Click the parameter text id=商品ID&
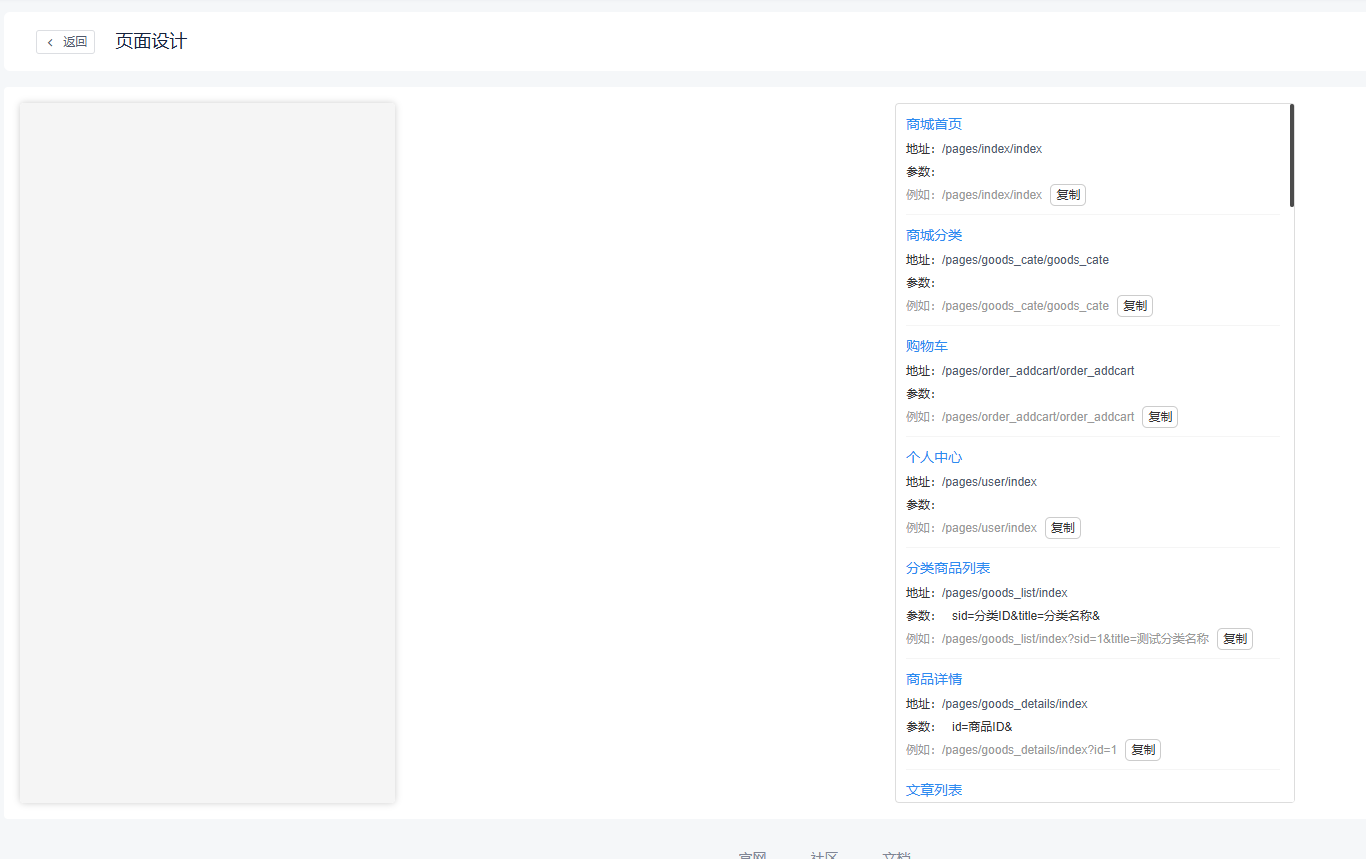1366x859 pixels. [982, 727]
